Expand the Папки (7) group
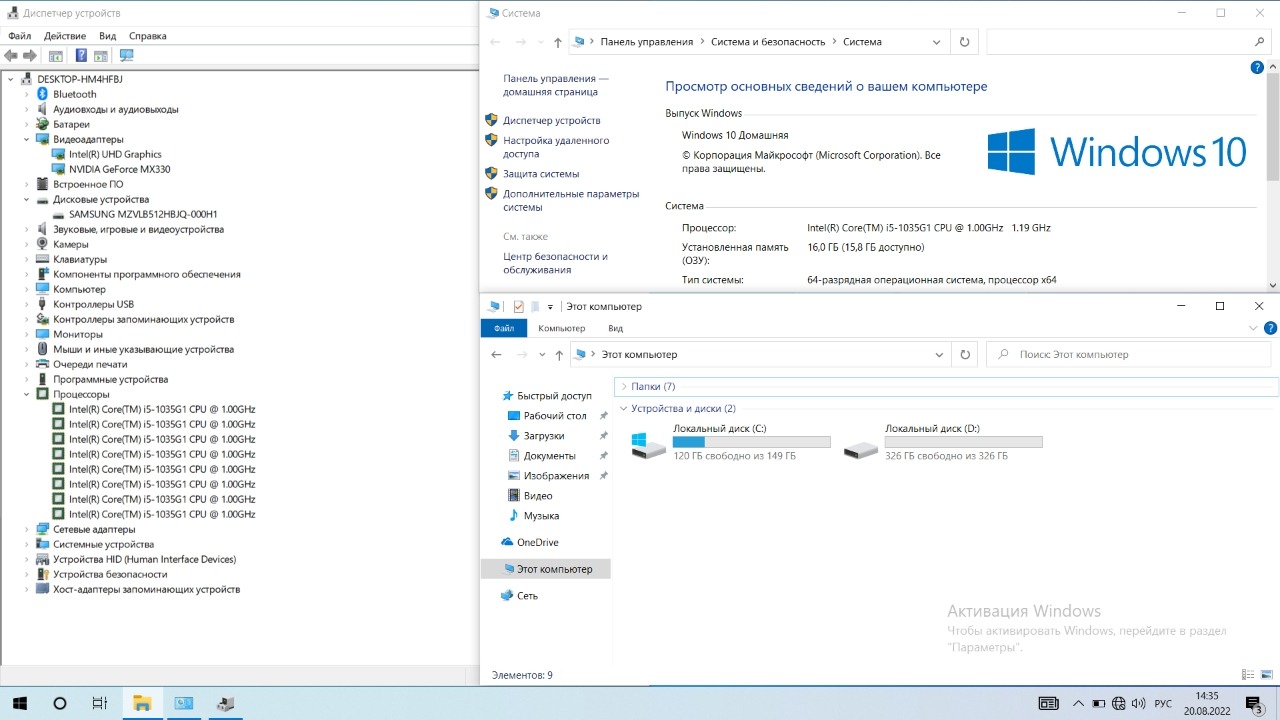Viewport: 1280px width, 720px height. coord(624,386)
